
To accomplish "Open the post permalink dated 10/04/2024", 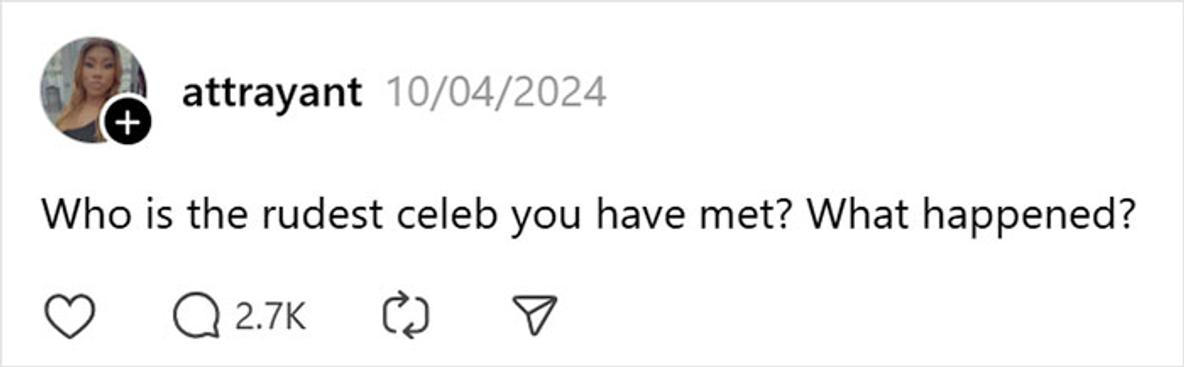I will click(496, 92).
